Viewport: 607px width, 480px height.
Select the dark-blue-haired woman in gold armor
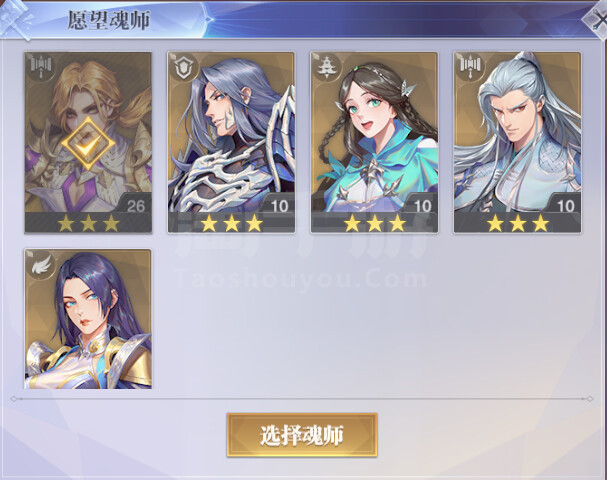(88, 319)
